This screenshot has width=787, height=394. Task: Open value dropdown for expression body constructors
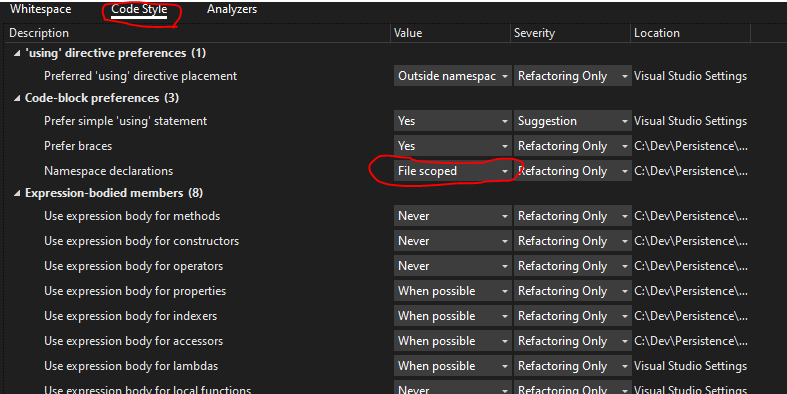pyautogui.click(x=453, y=241)
